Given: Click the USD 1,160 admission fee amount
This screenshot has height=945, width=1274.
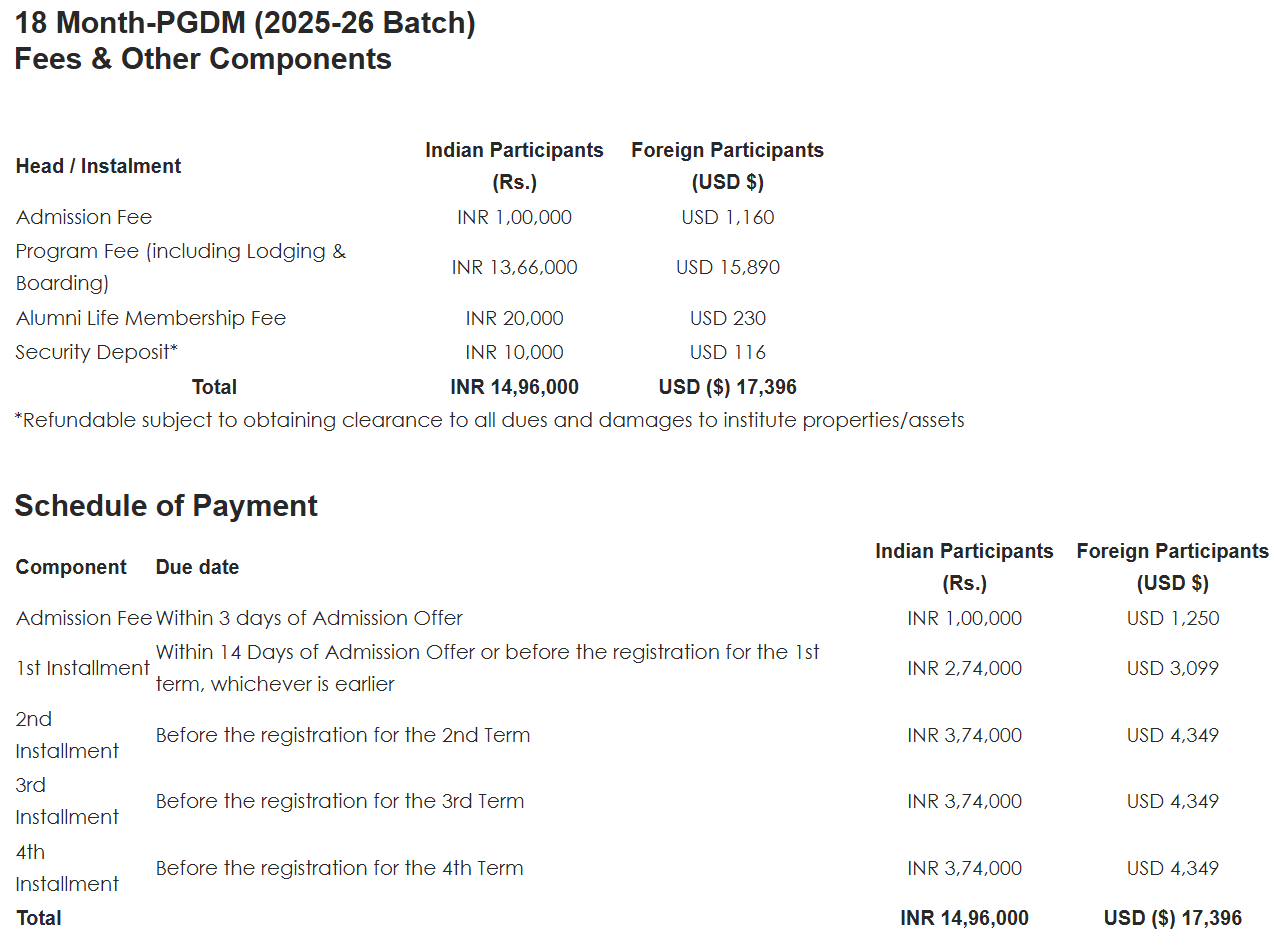Looking at the screenshot, I should tap(727, 217).
